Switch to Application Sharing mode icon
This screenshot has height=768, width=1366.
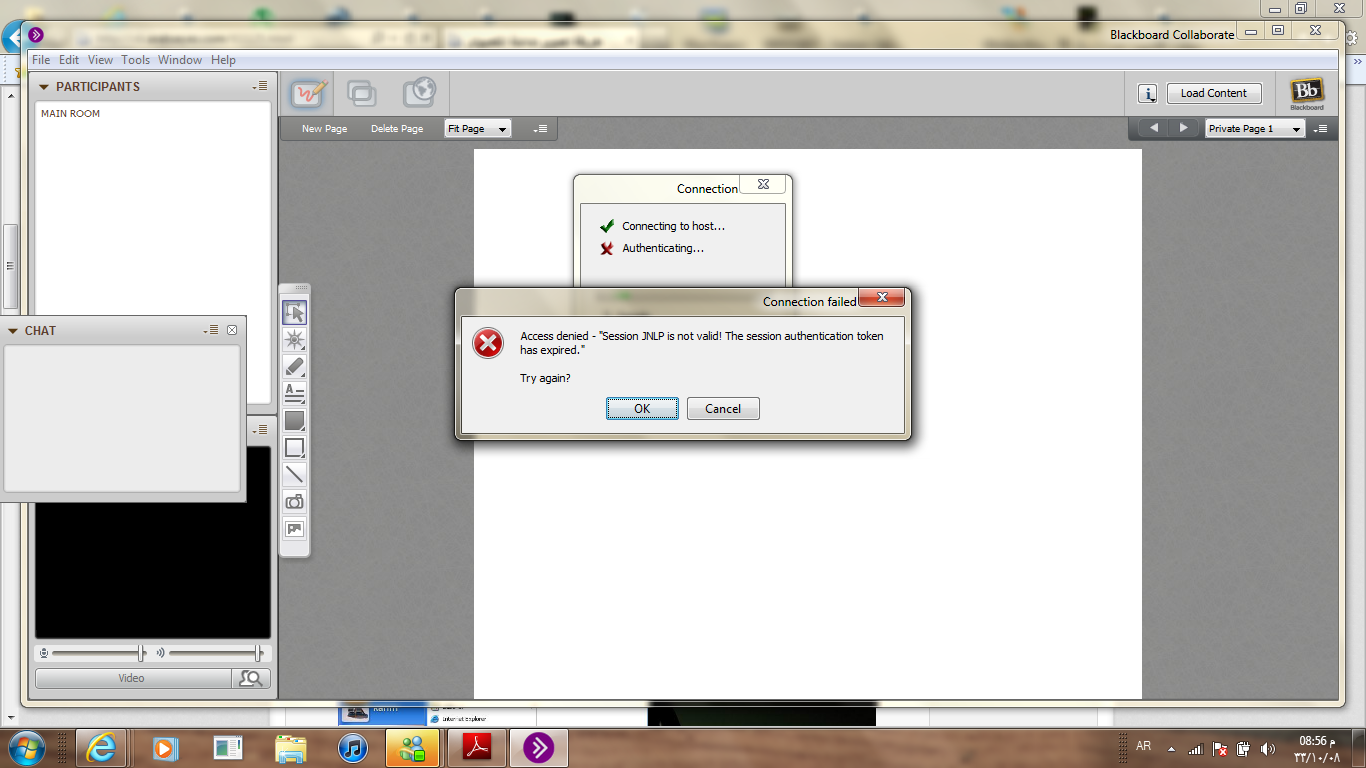(362, 93)
